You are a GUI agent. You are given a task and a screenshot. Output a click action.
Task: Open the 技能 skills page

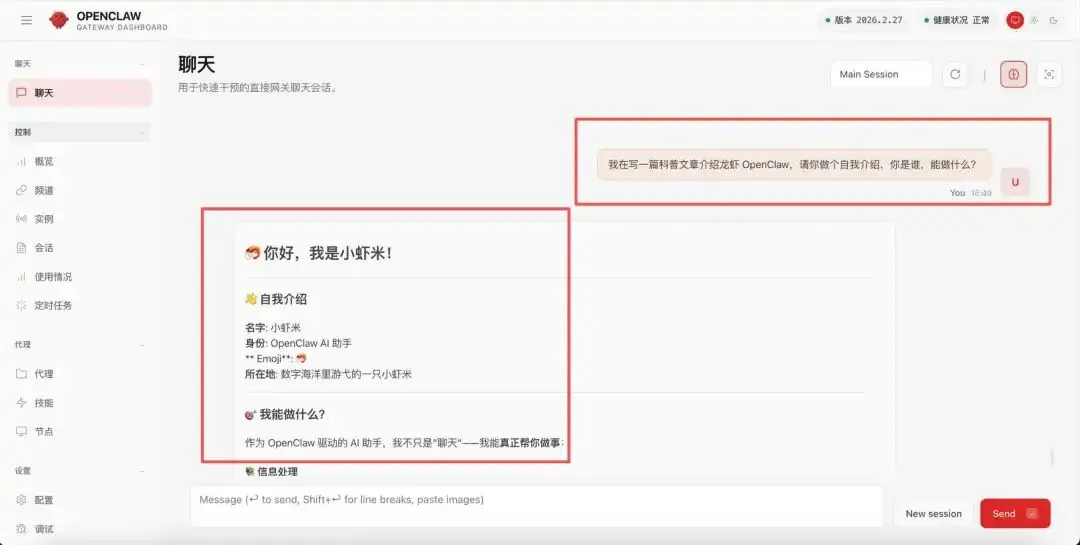(x=79, y=403)
